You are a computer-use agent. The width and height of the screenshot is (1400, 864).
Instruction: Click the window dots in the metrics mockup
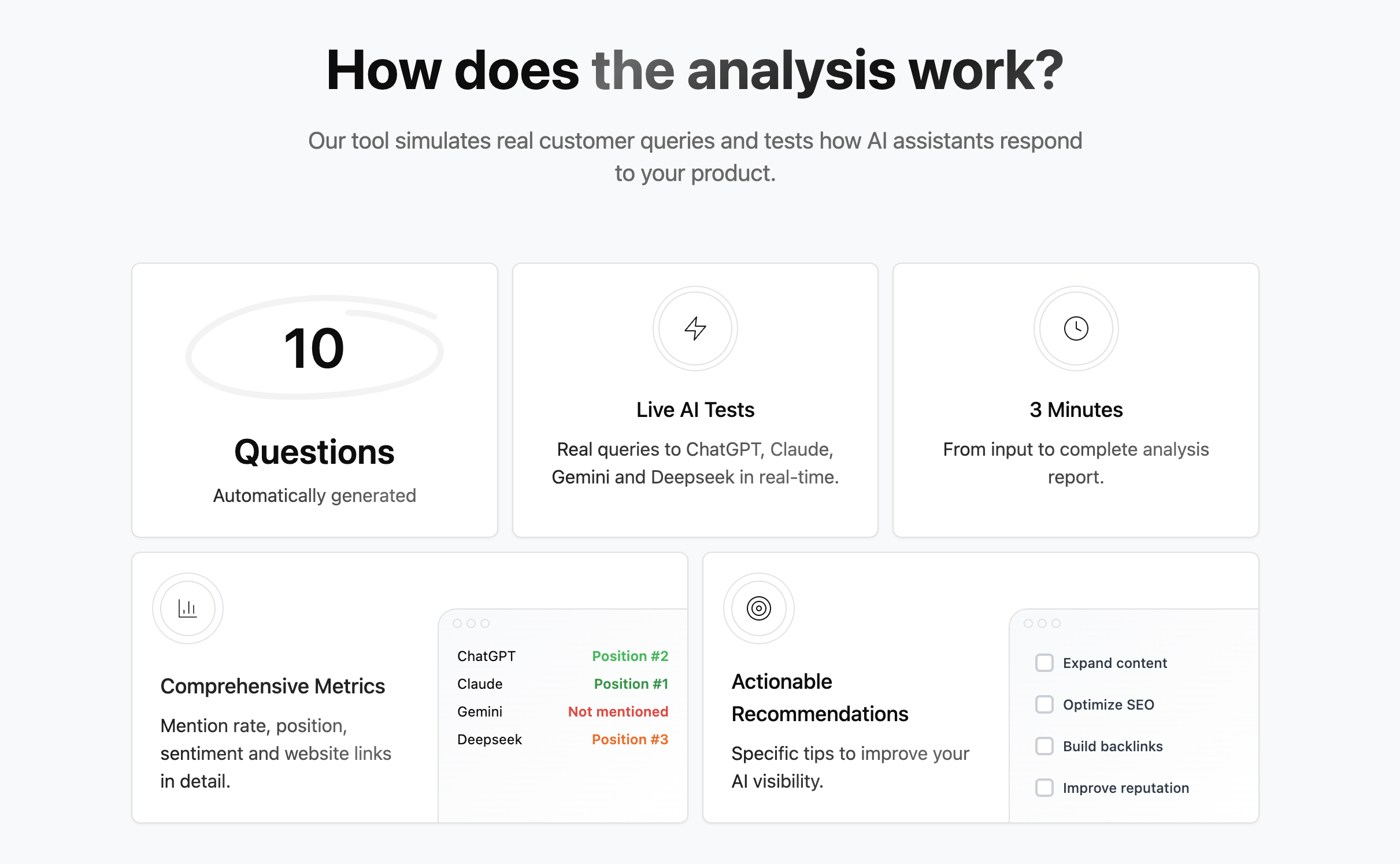pos(471,623)
